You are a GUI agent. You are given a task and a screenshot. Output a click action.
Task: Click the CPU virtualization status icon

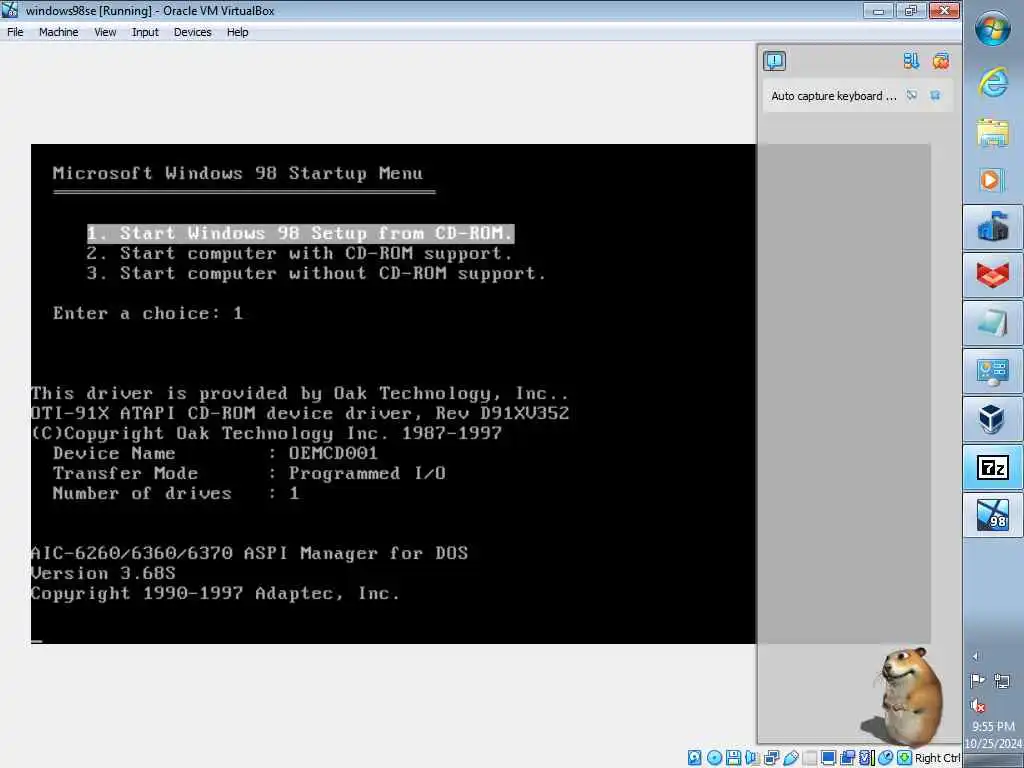coord(867,758)
